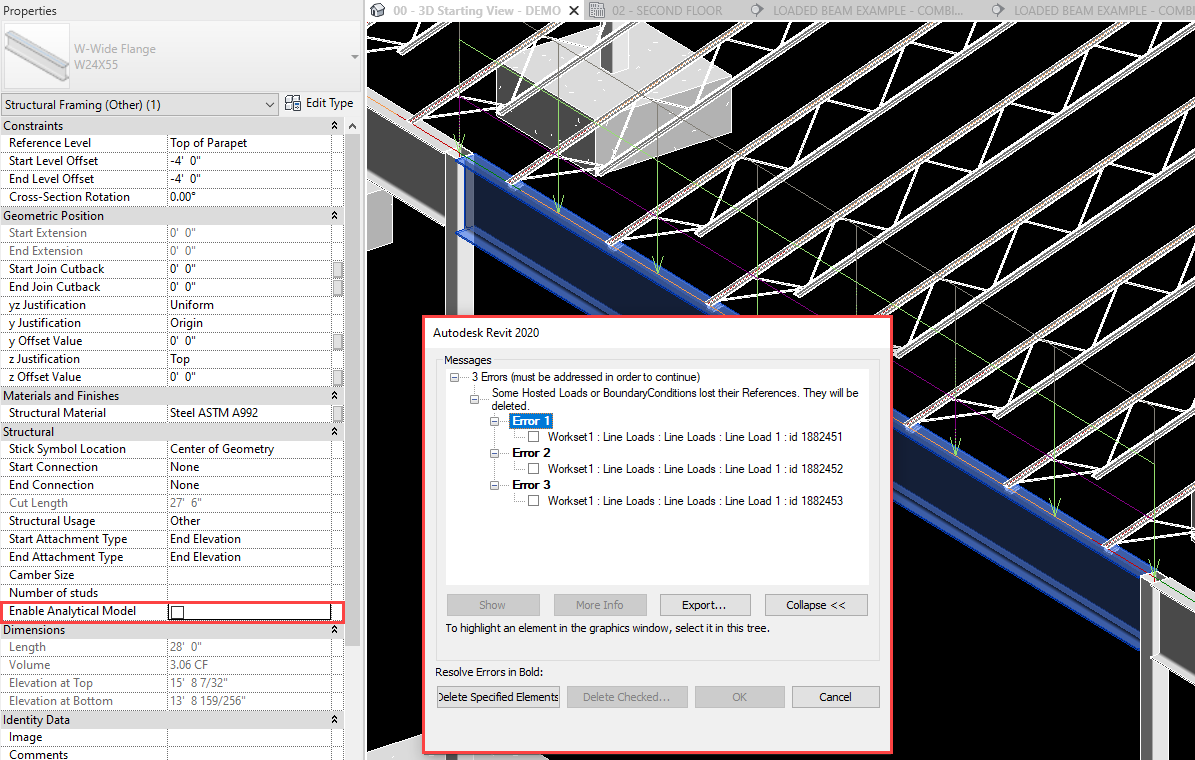
Task: Click the yz Justification value Uniform
Action: click(x=249, y=305)
